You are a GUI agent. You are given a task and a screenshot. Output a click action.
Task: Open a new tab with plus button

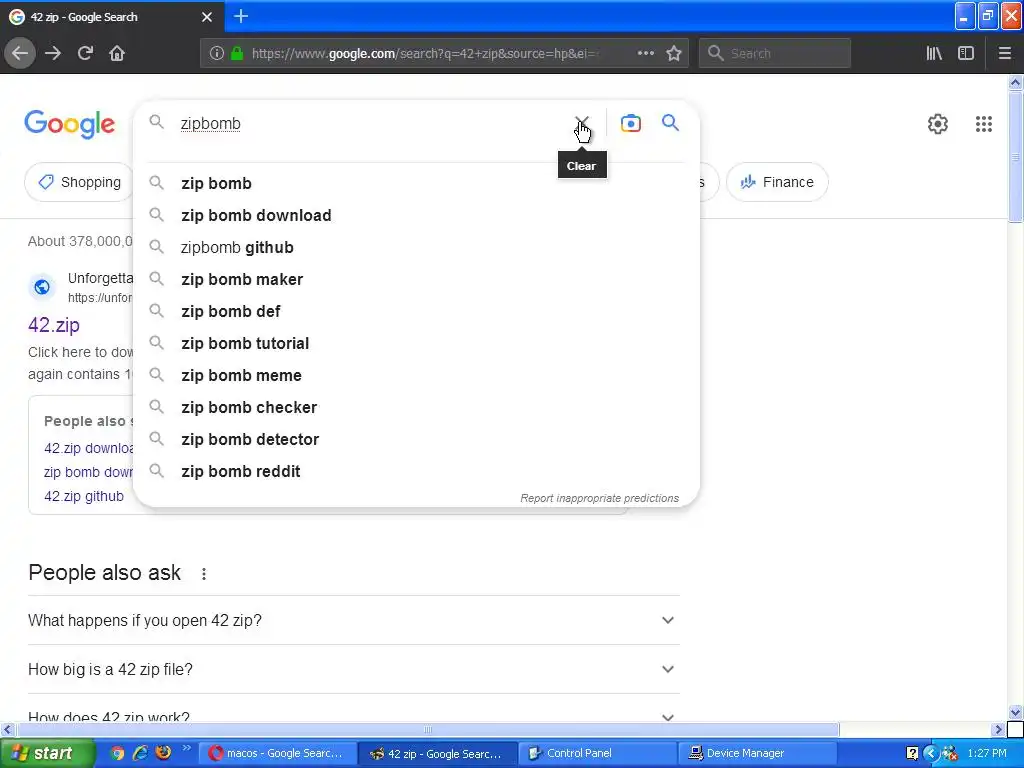pos(241,16)
